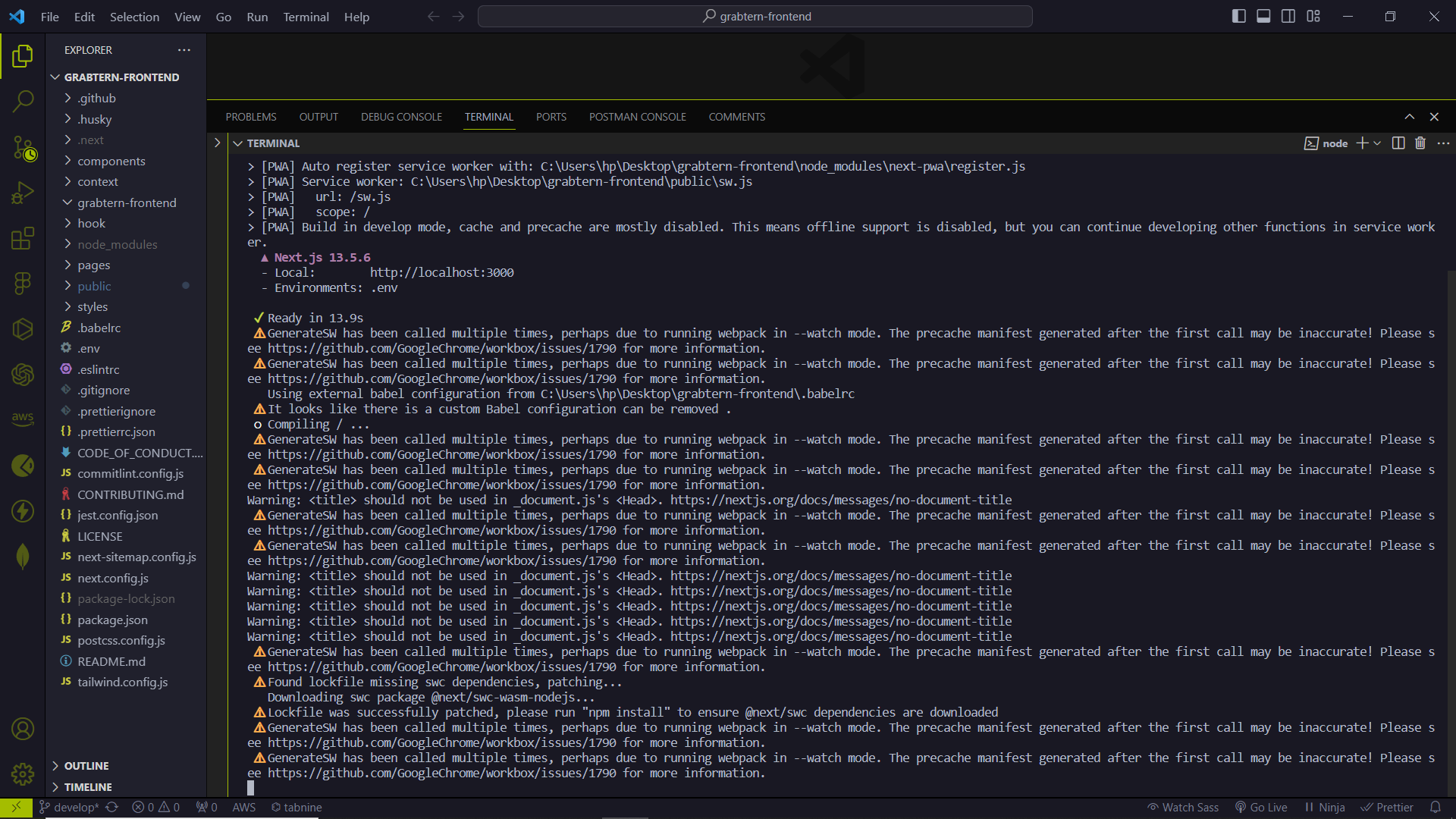Collapse the GRABTERN-FRONTEND folder
The image size is (1456, 819).
click(x=55, y=77)
